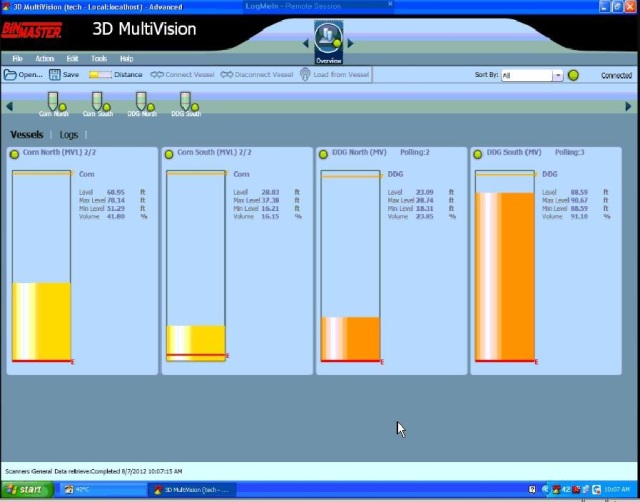Click the Corn South (MVL) 2/2 title
The width and height of the screenshot is (640, 502).
(214, 152)
